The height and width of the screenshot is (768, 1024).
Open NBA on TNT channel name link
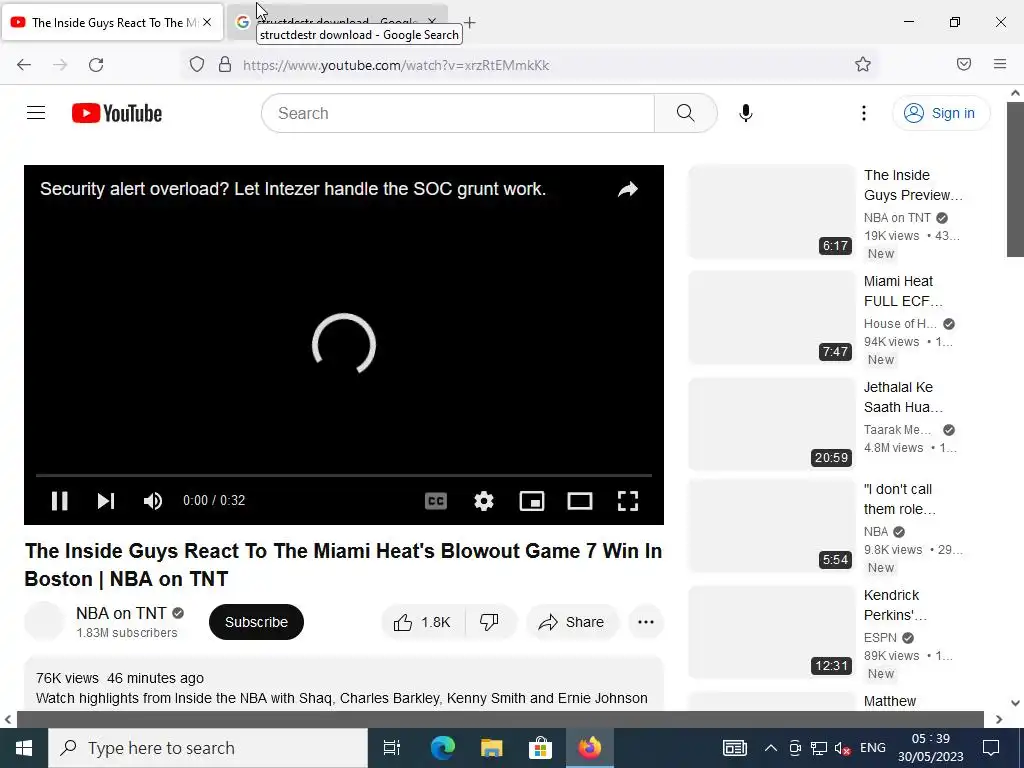point(121,613)
